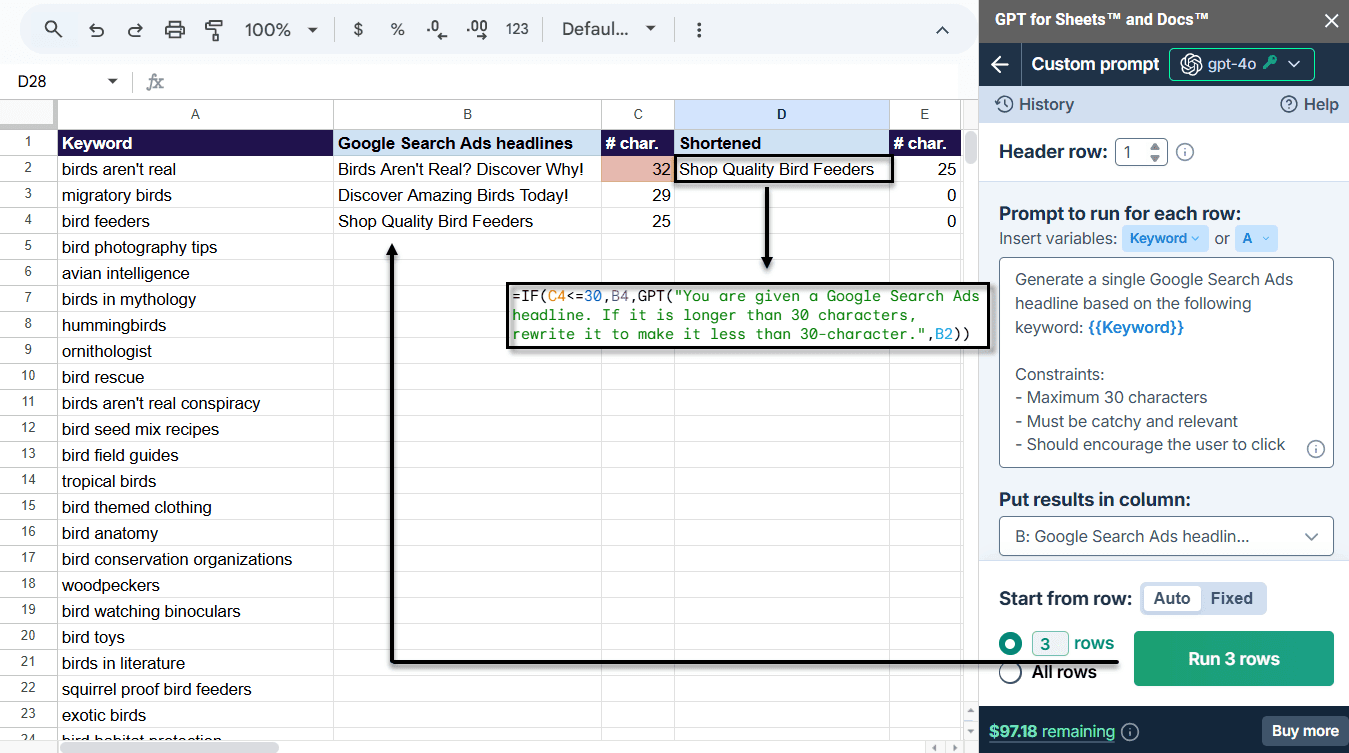This screenshot has width=1349, height=753.
Task: Select the All rows radio button
Action: pos(1010,672)
